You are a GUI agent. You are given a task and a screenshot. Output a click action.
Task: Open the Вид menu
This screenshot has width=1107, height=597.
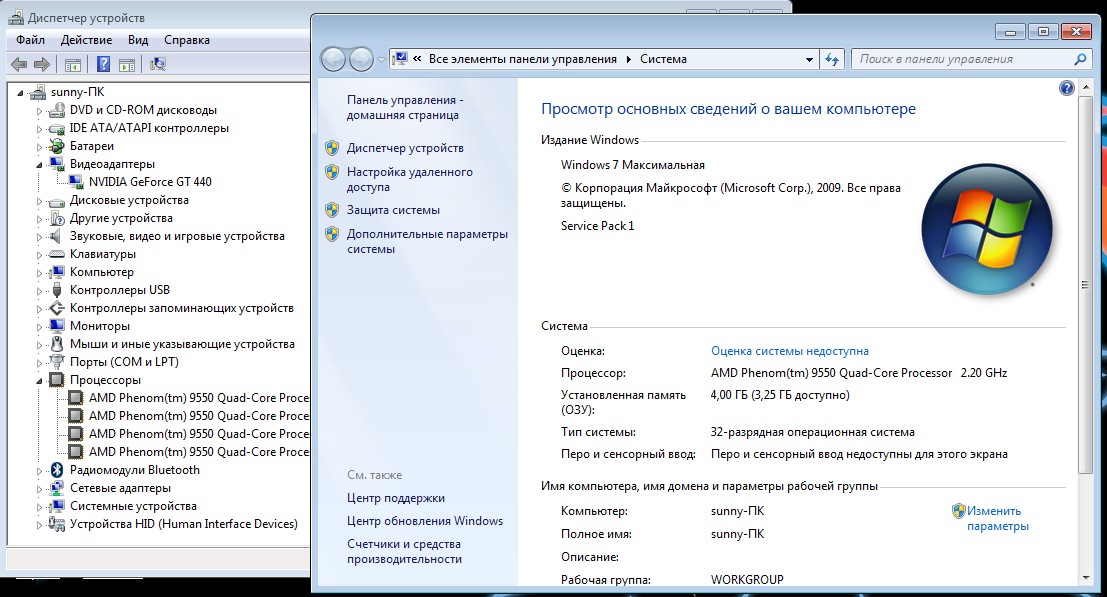(138, 40)
